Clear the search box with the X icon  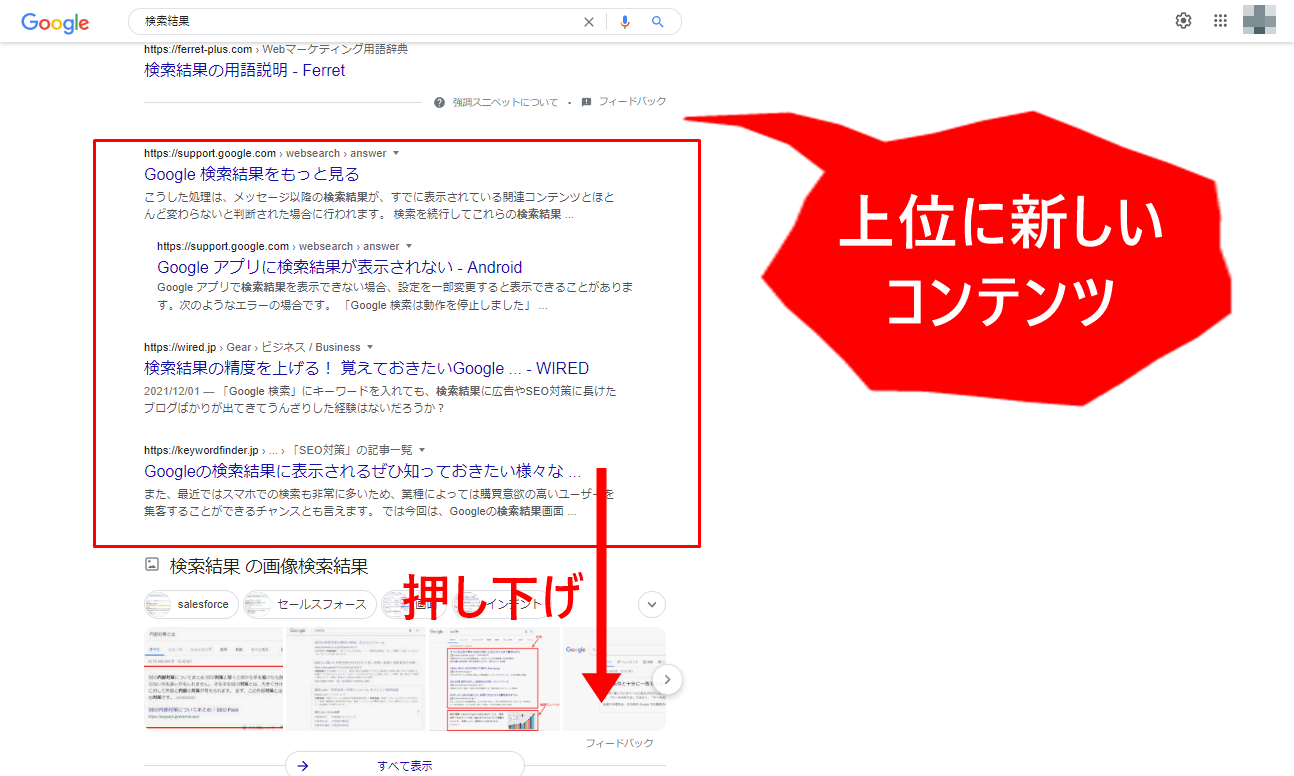coord(589,22)
